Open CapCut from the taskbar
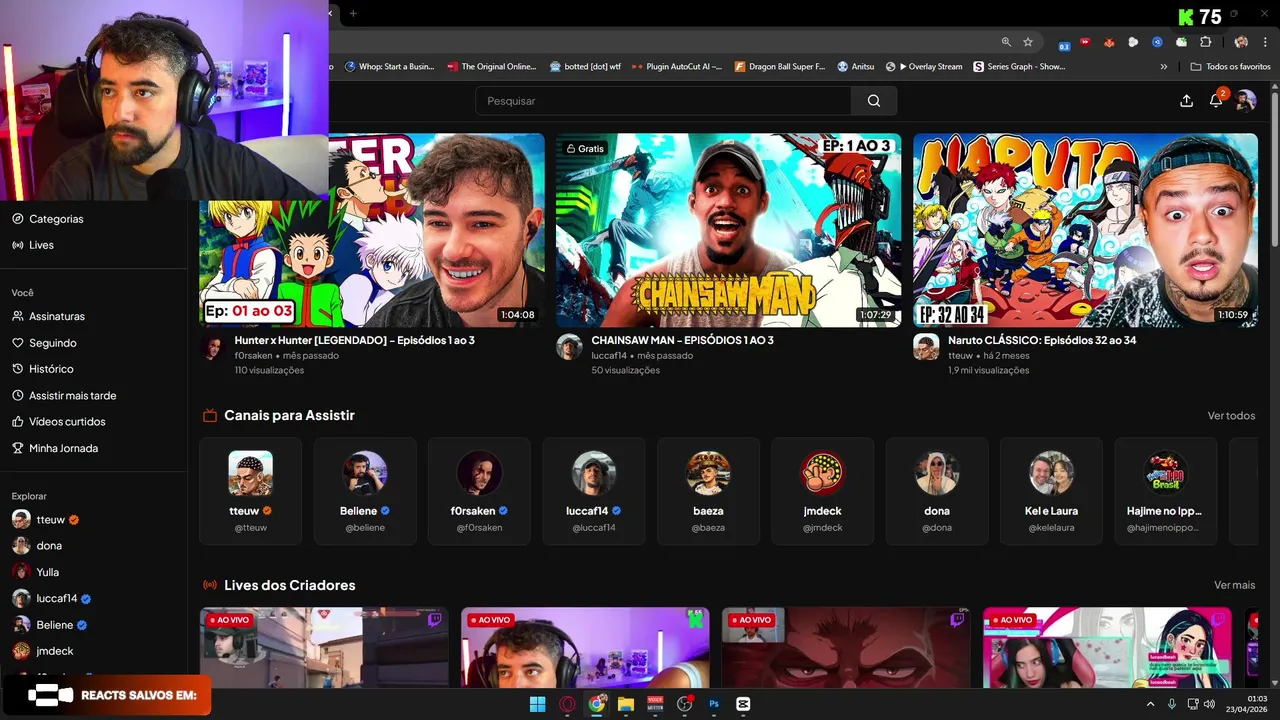The width and height of the screenshot is (1280, 720). (743, 704)
